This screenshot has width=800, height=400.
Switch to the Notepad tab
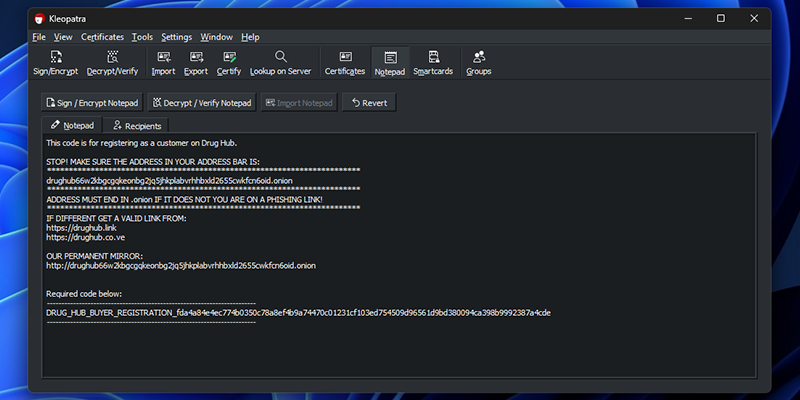click(x=72, y=126)
